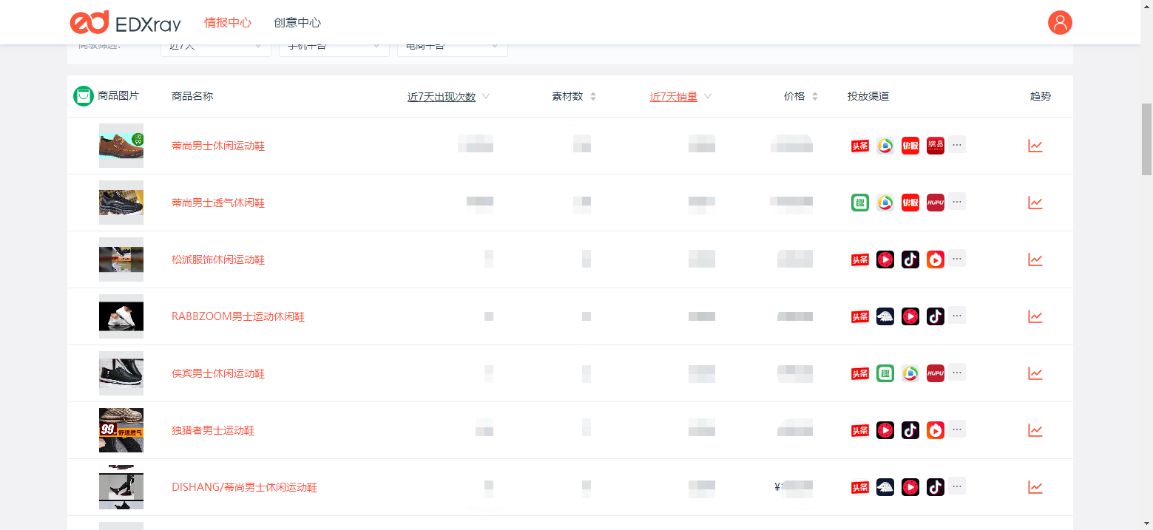
Task: Open product link 松派服饰休闲运动鞋
Action: coord(218,259)
